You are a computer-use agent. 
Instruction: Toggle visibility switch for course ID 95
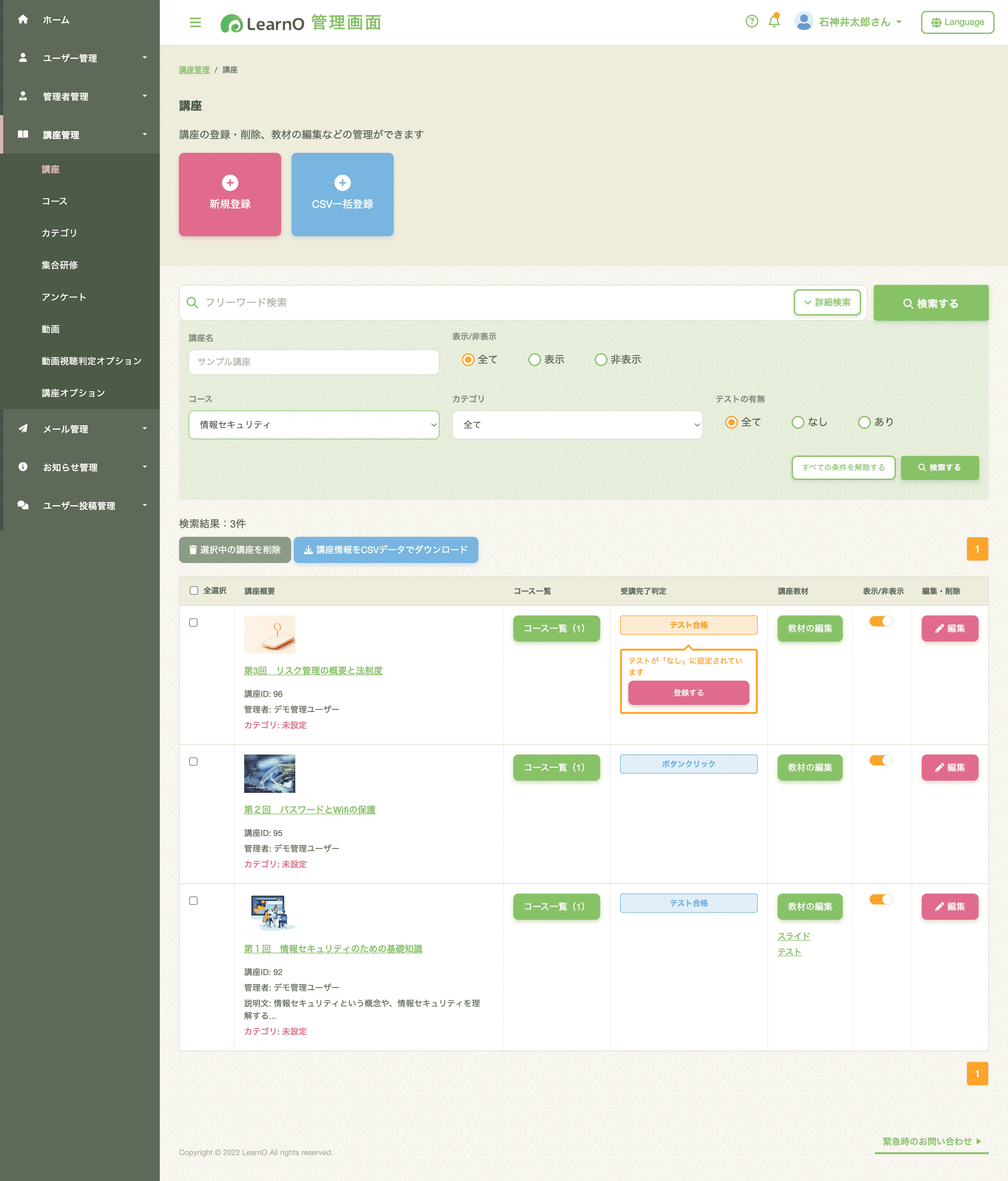880,760
